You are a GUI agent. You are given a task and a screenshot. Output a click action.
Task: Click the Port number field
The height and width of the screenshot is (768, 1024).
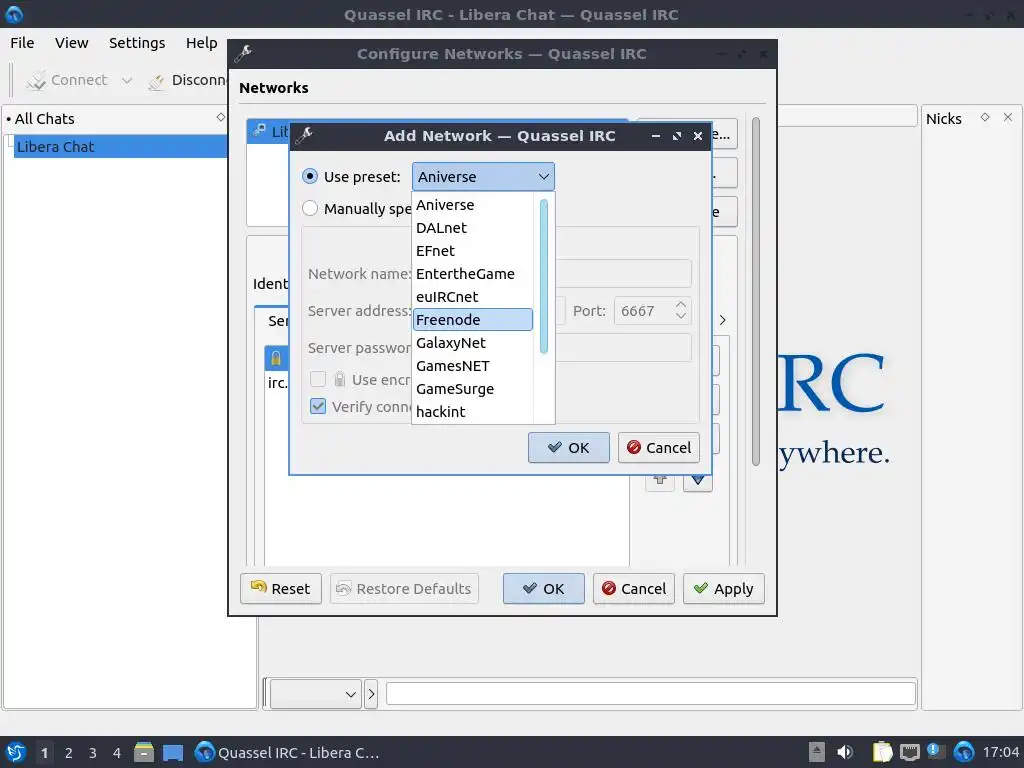coord(644,311)
